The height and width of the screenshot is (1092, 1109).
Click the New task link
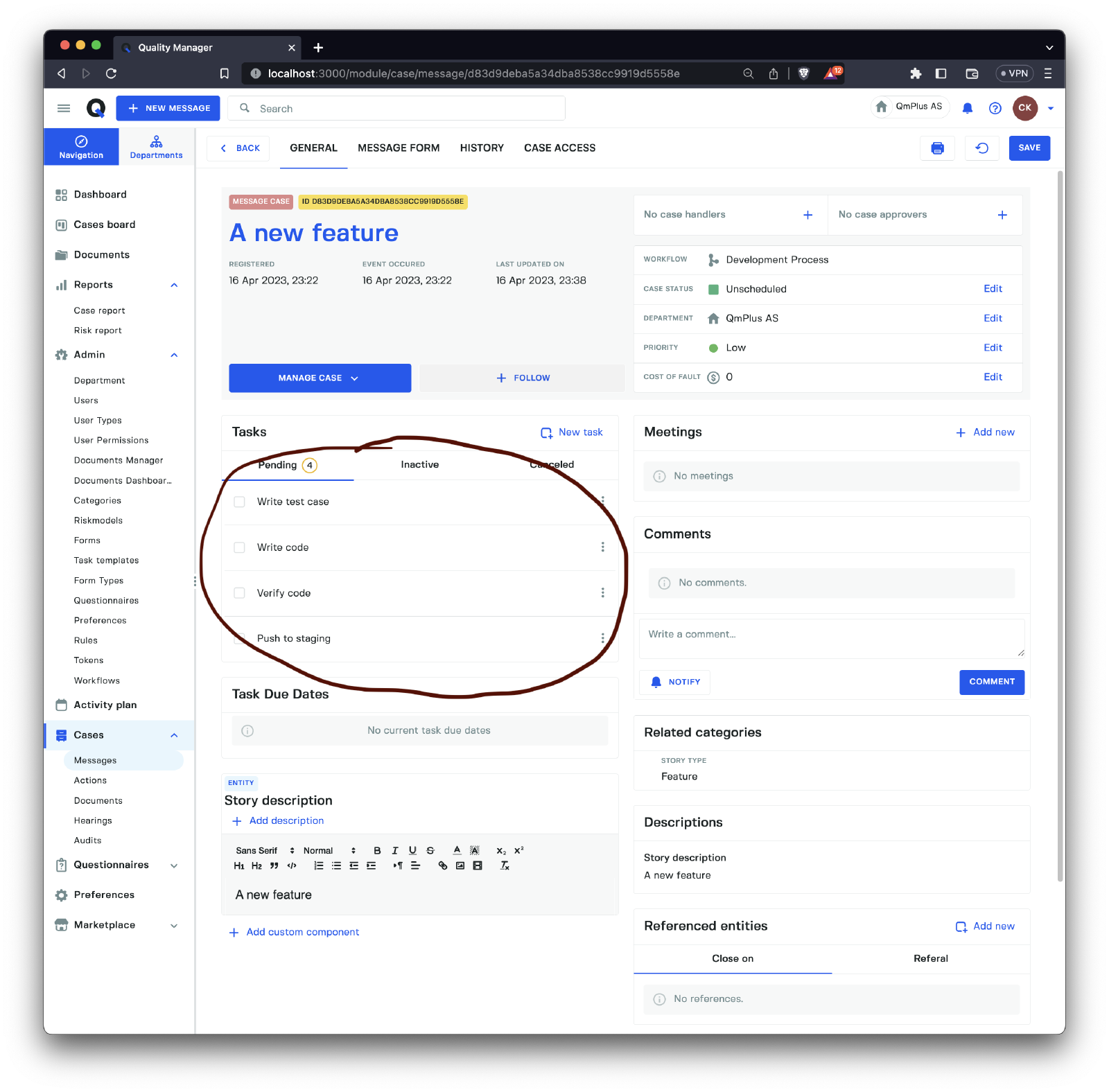click(x=572, y=432)
